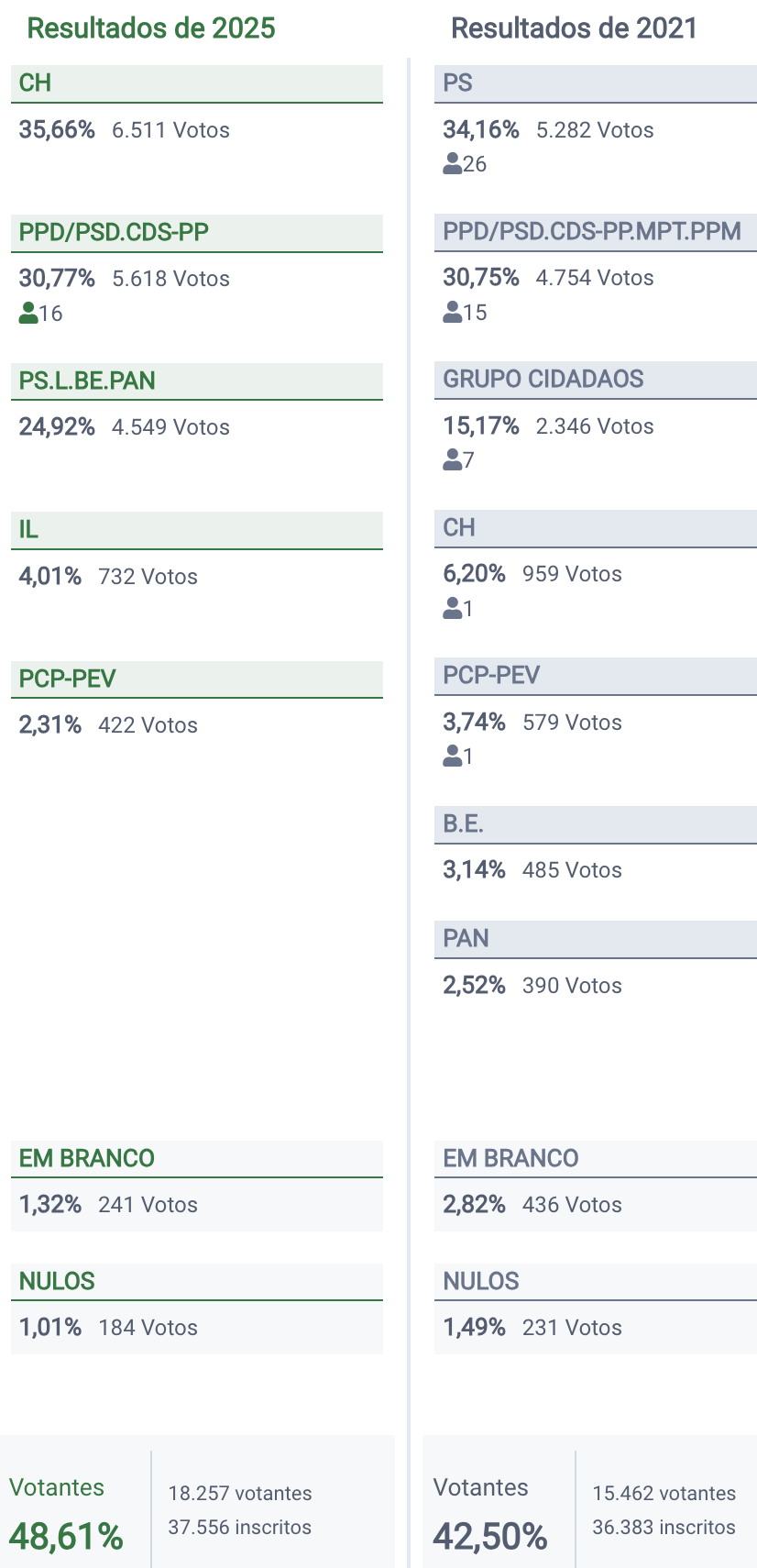
Task: Click the GRUPO CIDADAOS header
Action: click(x=595, y=380)
